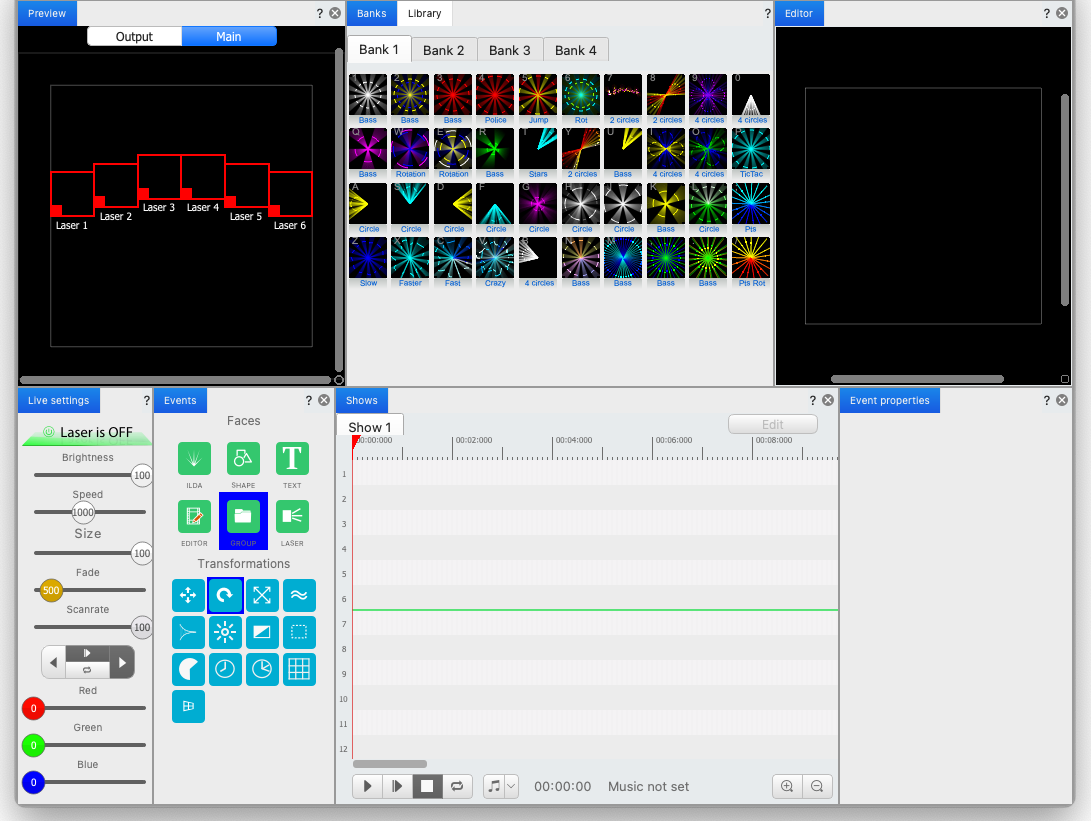
Task: Open the SHAPE face tool
Action: [243, 460]
